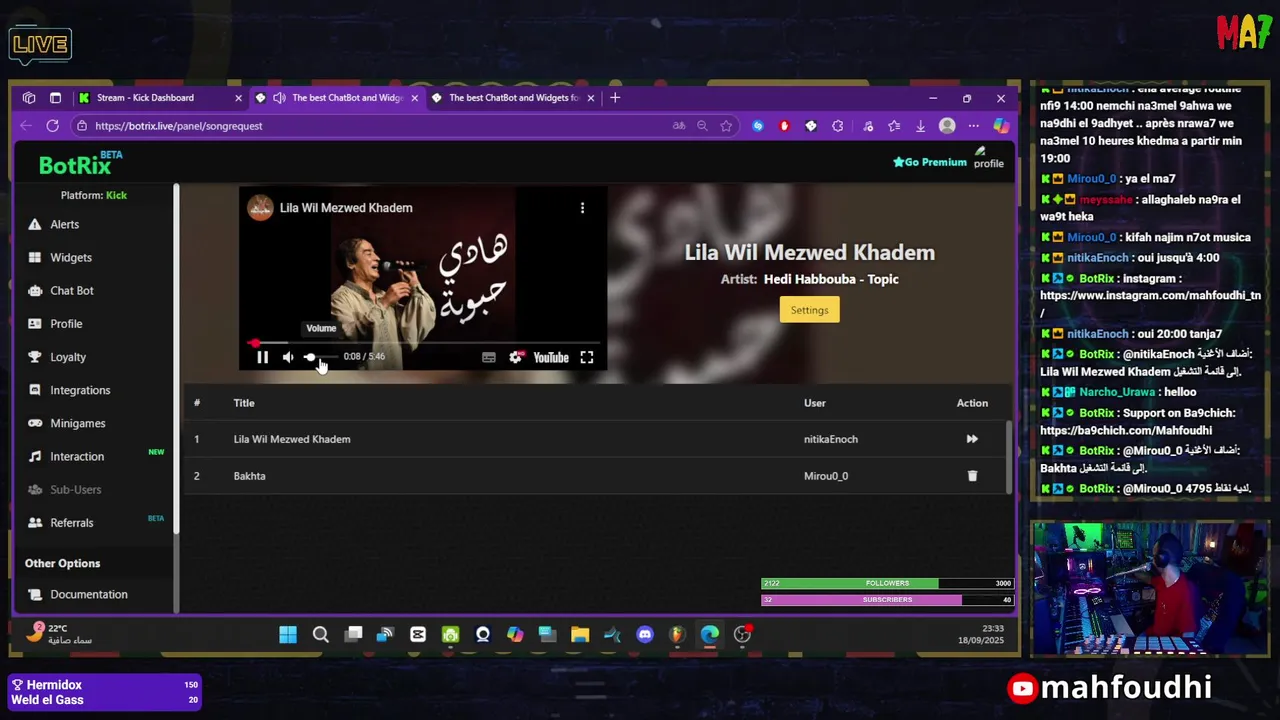Open the Instagram link in chat
The width and height of the screenshot is (1280, 720).
point(1150,304)
